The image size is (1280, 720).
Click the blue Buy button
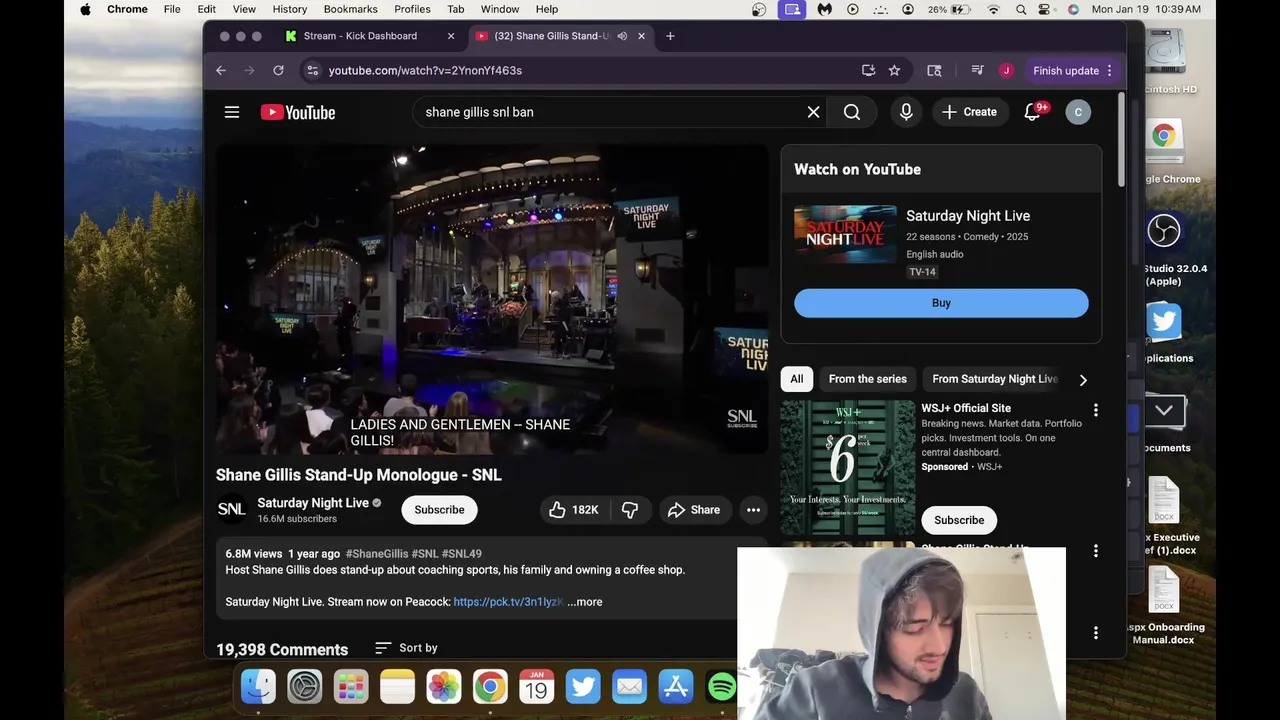pyautogui.click(x=941, y=303)
